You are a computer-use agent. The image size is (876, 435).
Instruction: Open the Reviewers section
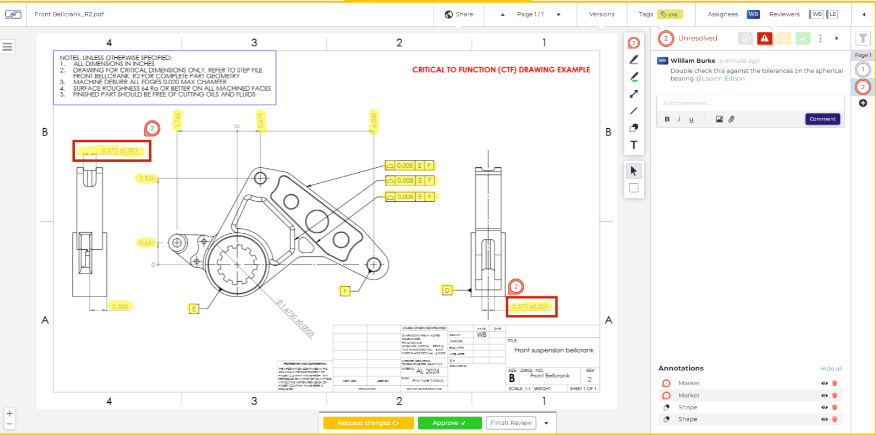click(784, 15)
